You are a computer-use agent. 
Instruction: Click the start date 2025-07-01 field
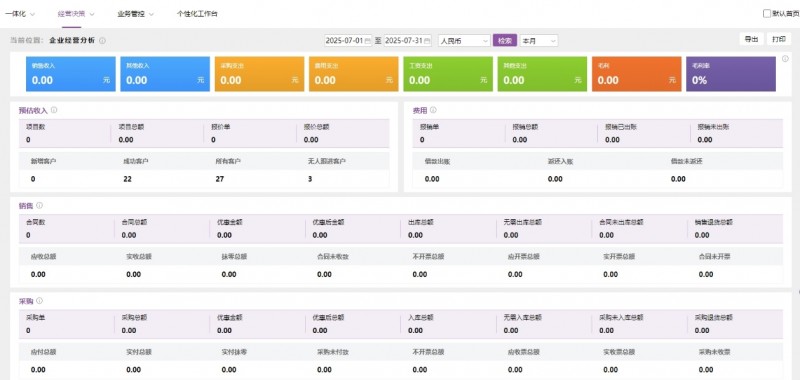click(348, 41)
